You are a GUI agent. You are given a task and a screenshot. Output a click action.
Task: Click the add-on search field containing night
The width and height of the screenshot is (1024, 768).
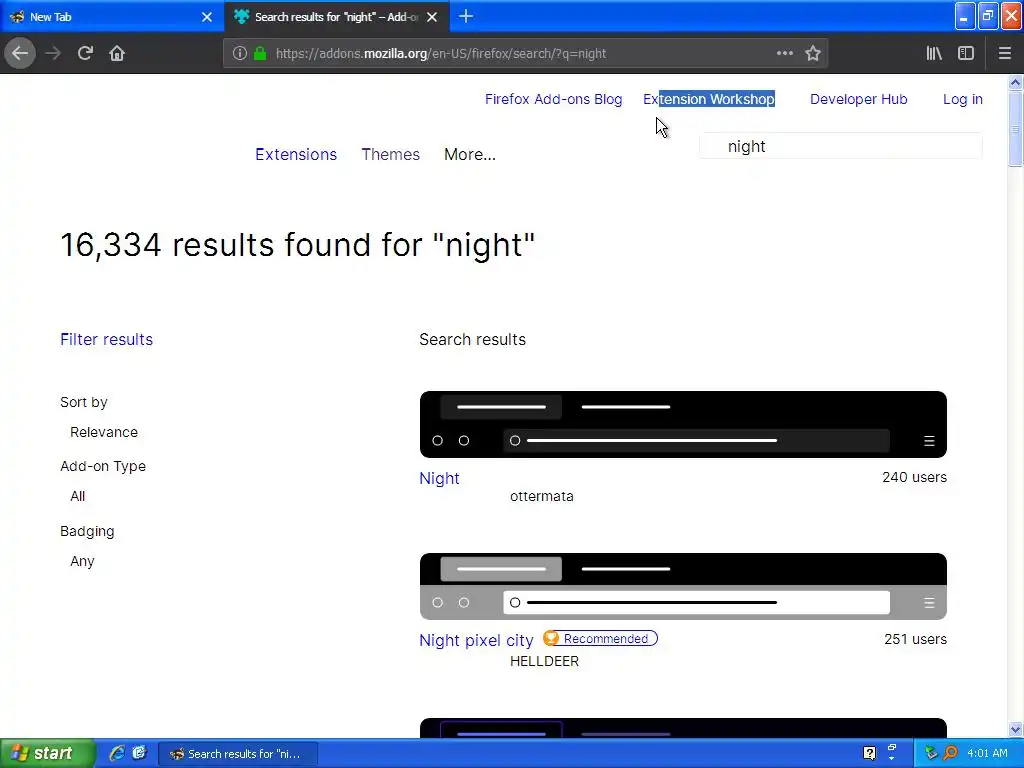coord(840,146)
